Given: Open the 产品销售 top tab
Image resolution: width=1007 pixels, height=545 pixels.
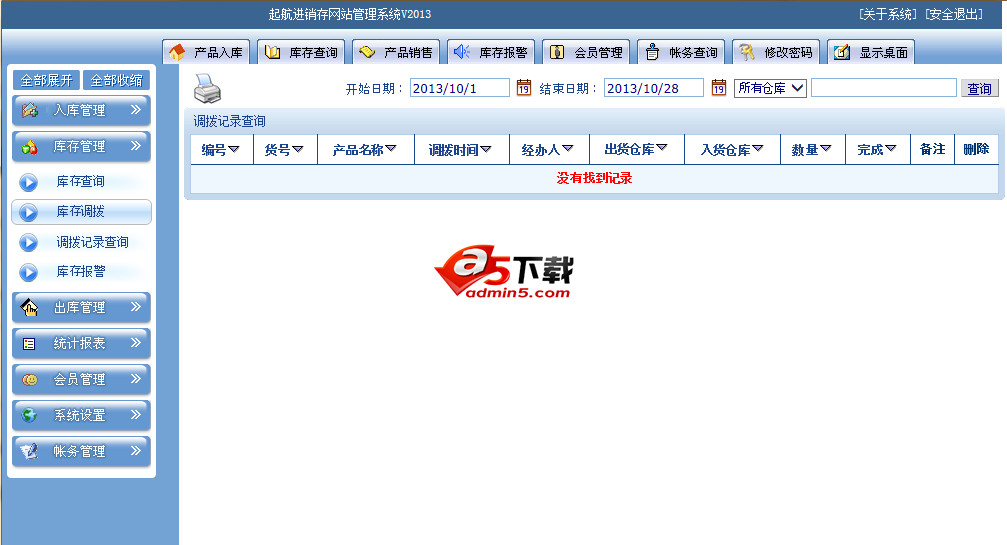Looking at the screenshot, I should coord(396,52).
